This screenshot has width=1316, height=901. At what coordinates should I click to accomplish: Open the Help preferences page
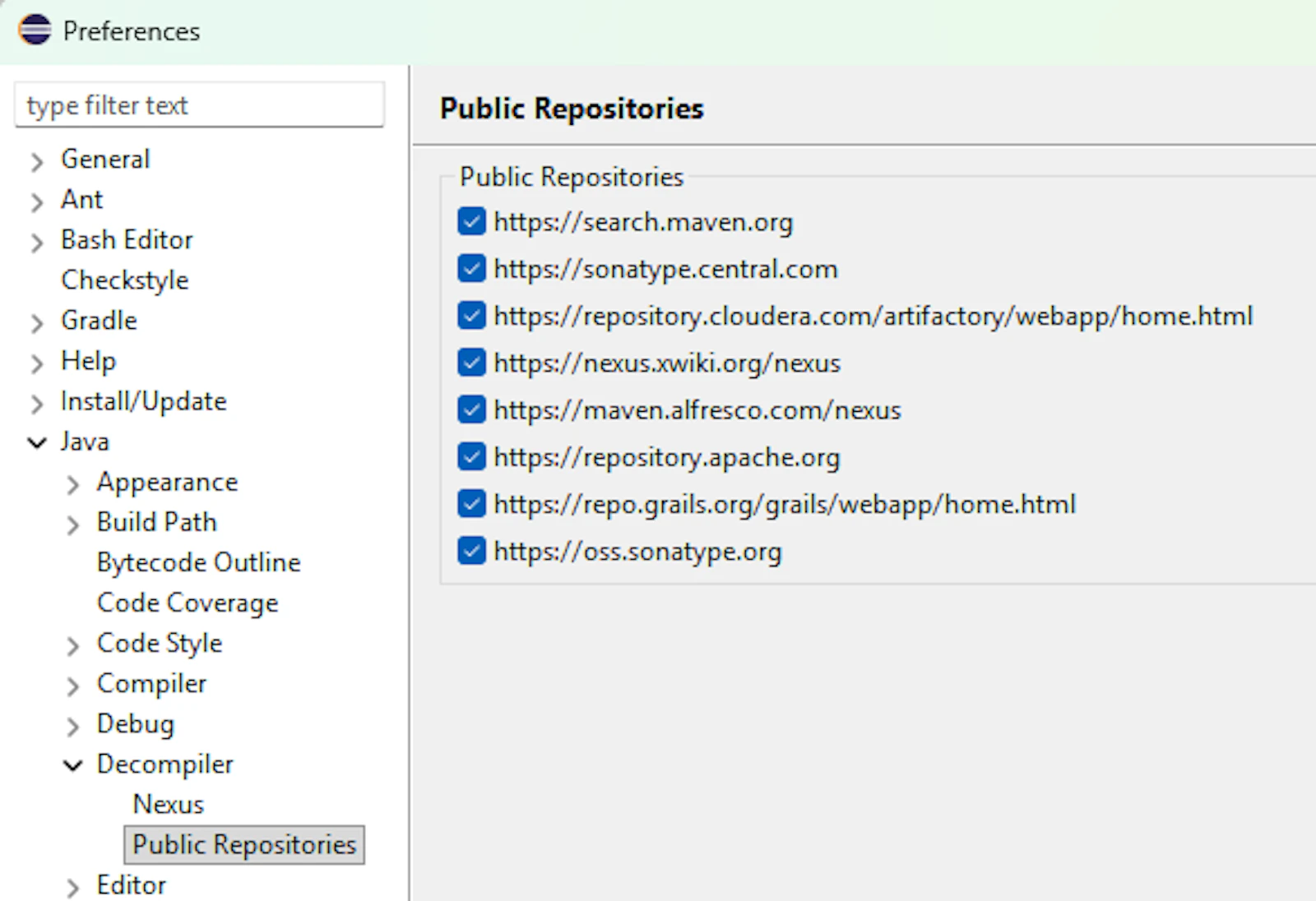[88, 360]
